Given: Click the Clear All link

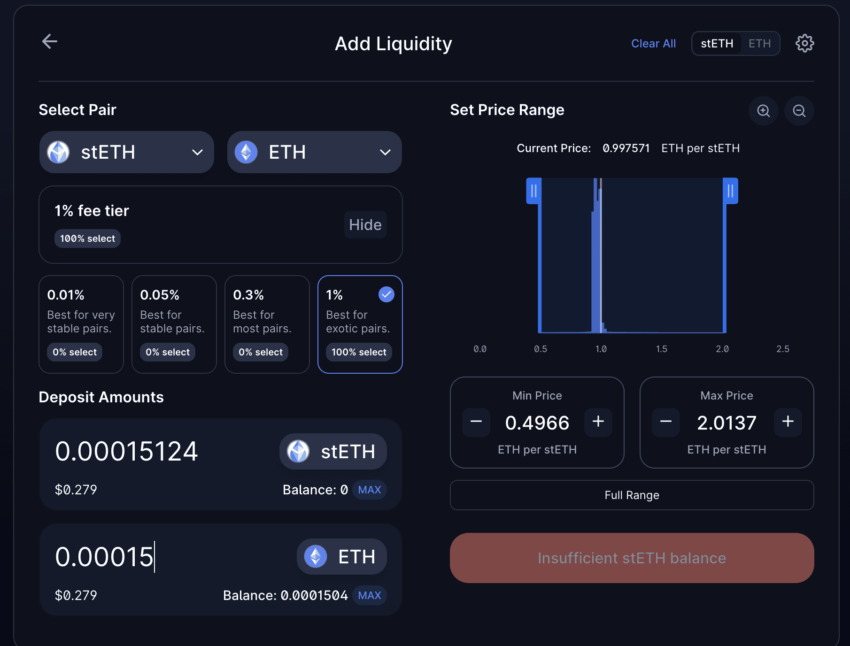Looking at the screenshot, I should pyautogui.click(x=653, y=44).
